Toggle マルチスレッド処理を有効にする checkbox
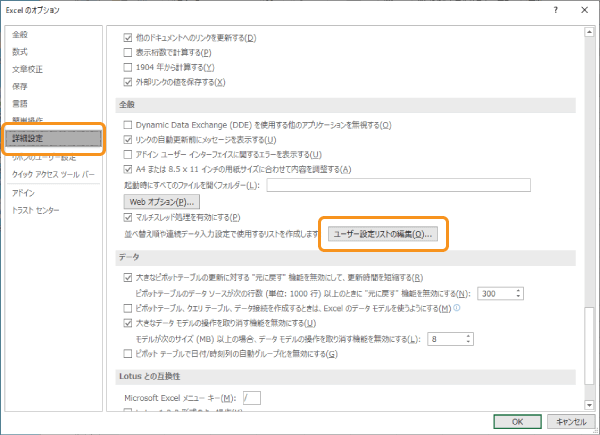600x435 pixels. 128,217
